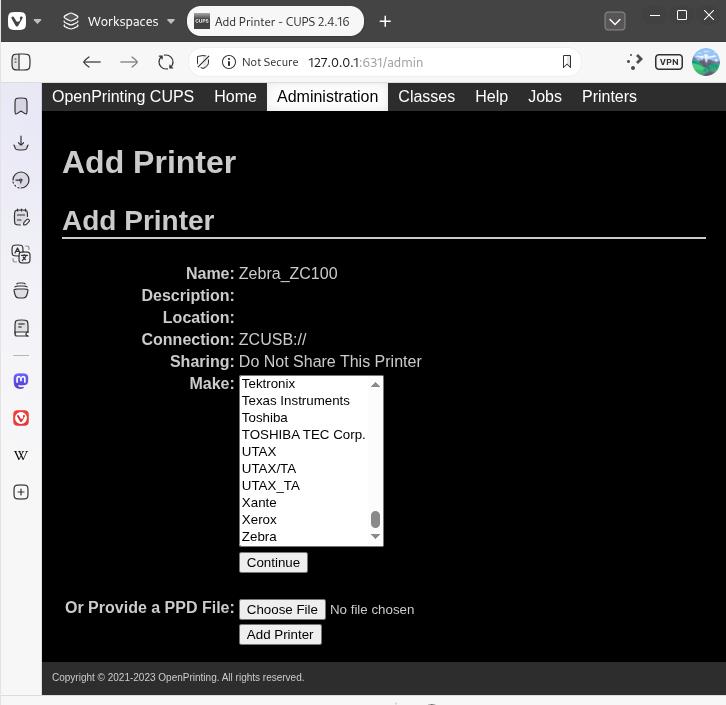This screenshot has width=726, height=705.
Task: Open the Classes menu item
Action: tap(426, 97)
